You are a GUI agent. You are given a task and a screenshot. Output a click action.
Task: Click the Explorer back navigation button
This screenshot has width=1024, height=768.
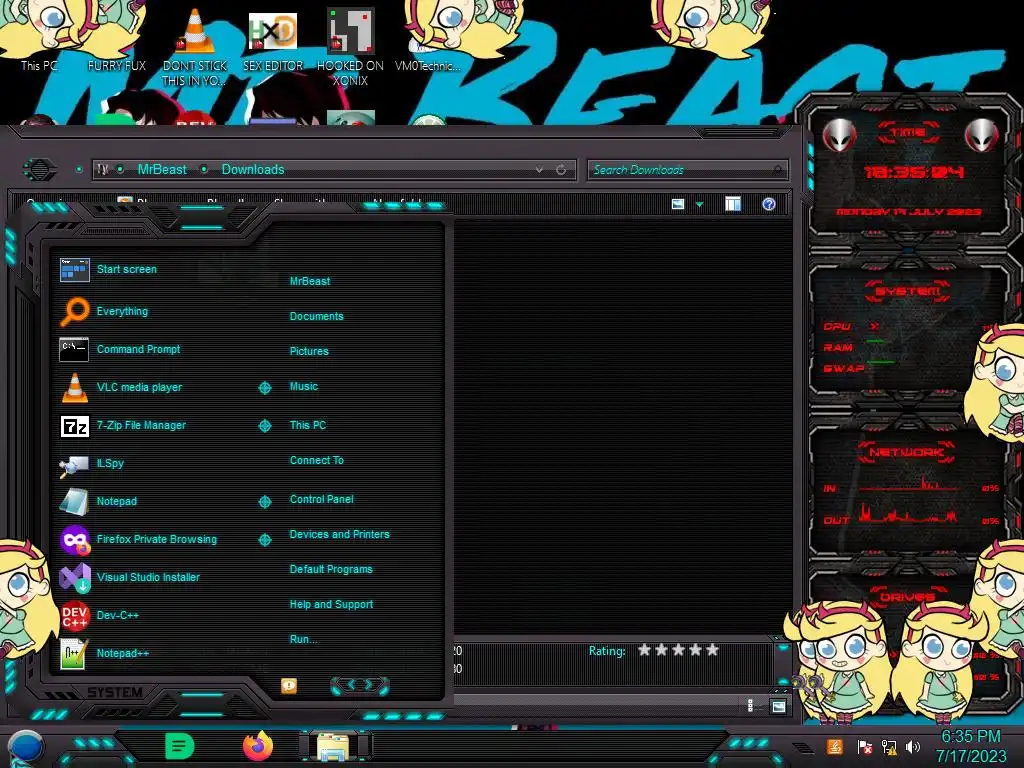[x=40, y=170]
